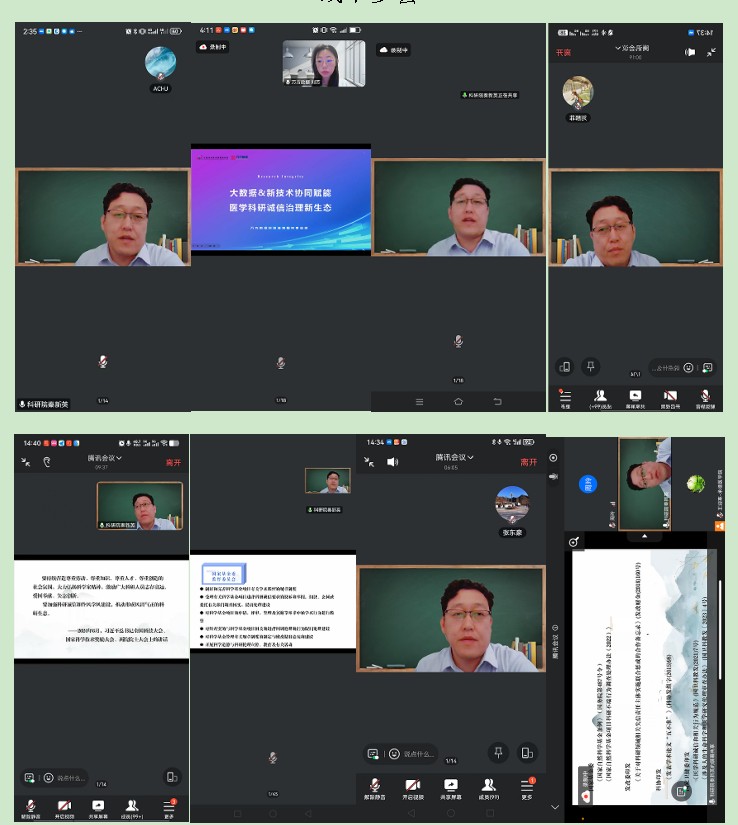738x825 pixels.
Task: Minimize the meeting in the 14:34 screenshot
Action: coord(369,462)
